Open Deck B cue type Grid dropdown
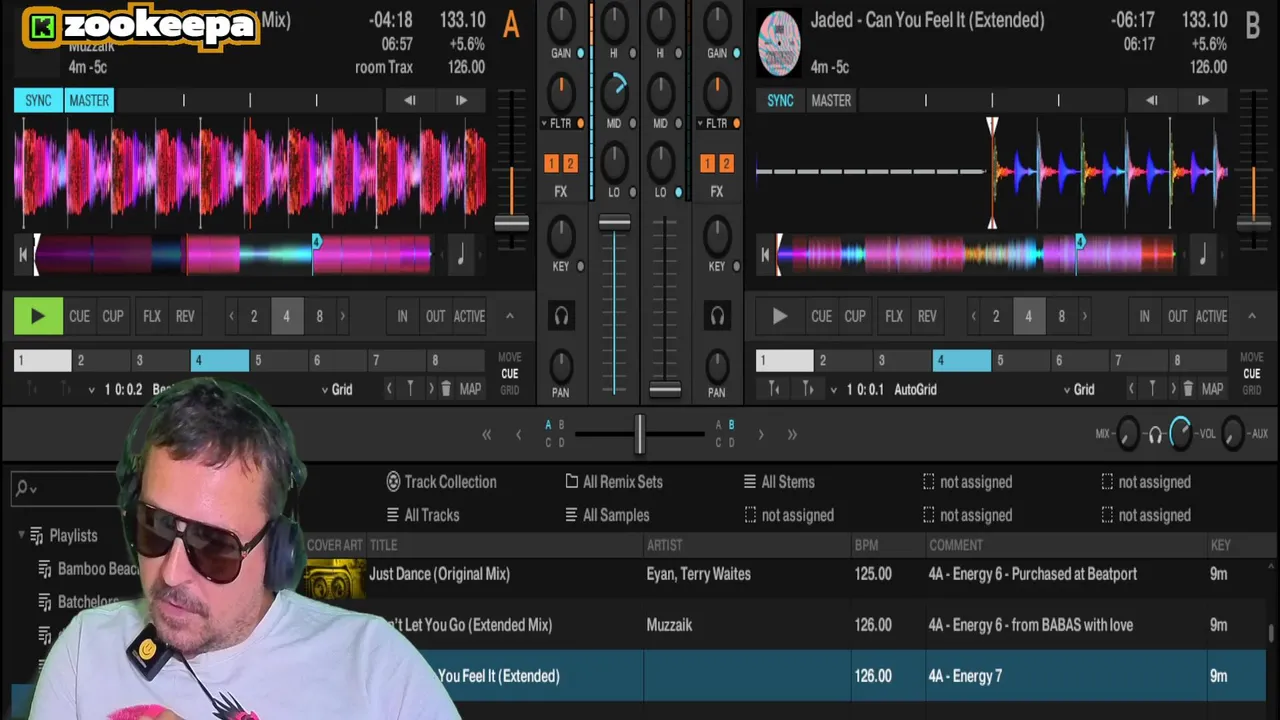 1078,389
